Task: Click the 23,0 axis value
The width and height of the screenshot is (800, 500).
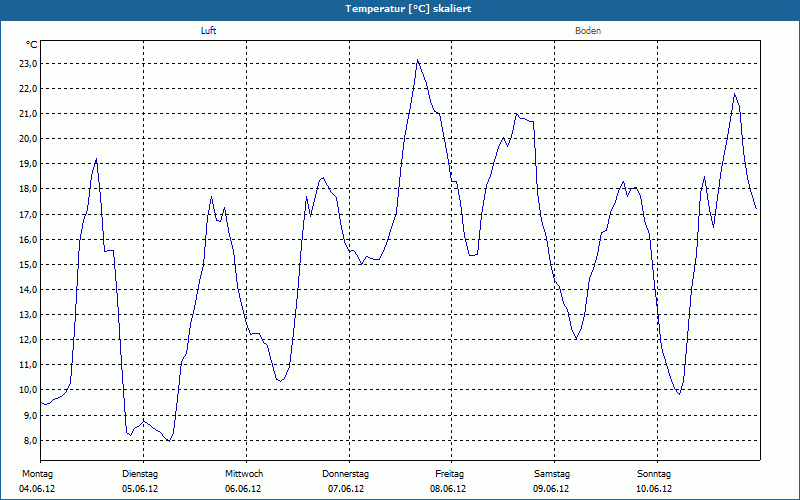Action: pos(28,64)
